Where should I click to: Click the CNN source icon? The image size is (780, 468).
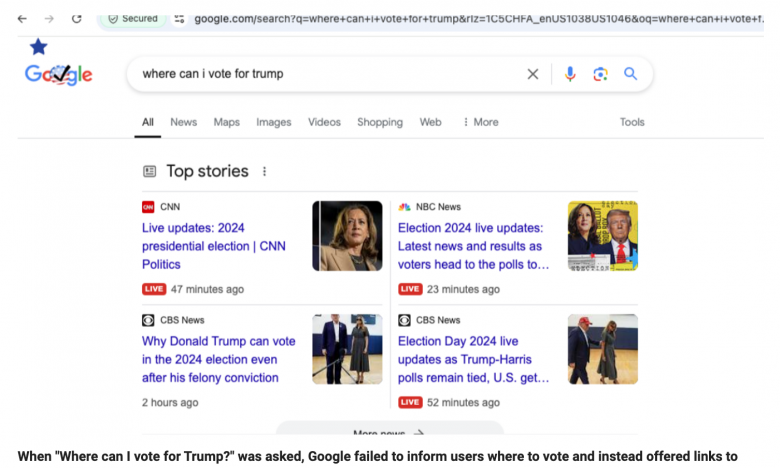pos(148,207)
